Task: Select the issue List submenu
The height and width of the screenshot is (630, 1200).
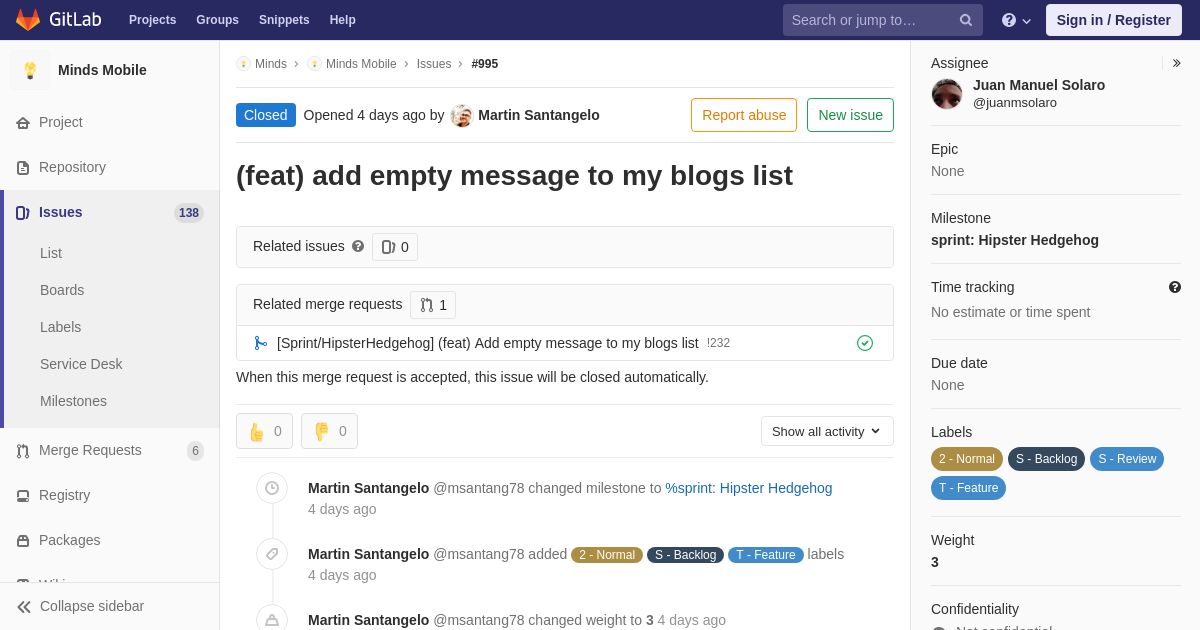Action: click(51, 253)
